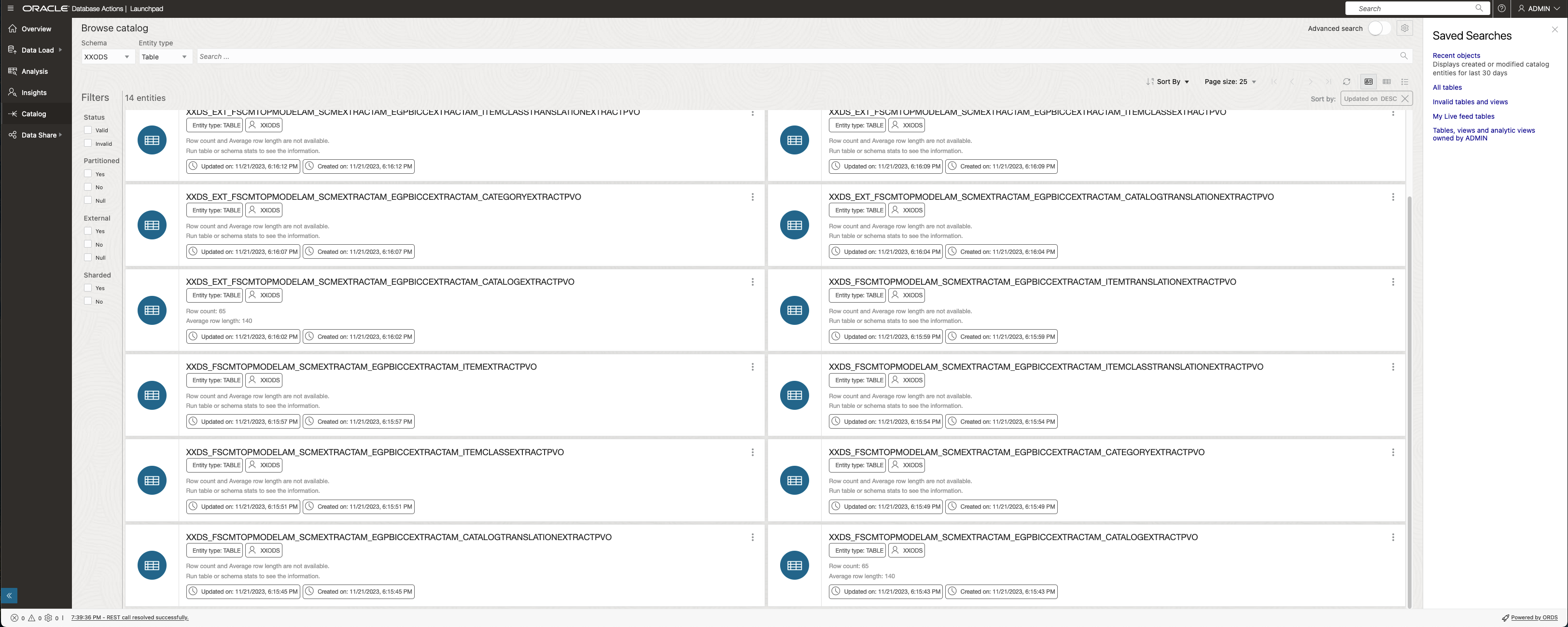
Task: Open the Analysis page from sidebar
Action: (35, 71)
